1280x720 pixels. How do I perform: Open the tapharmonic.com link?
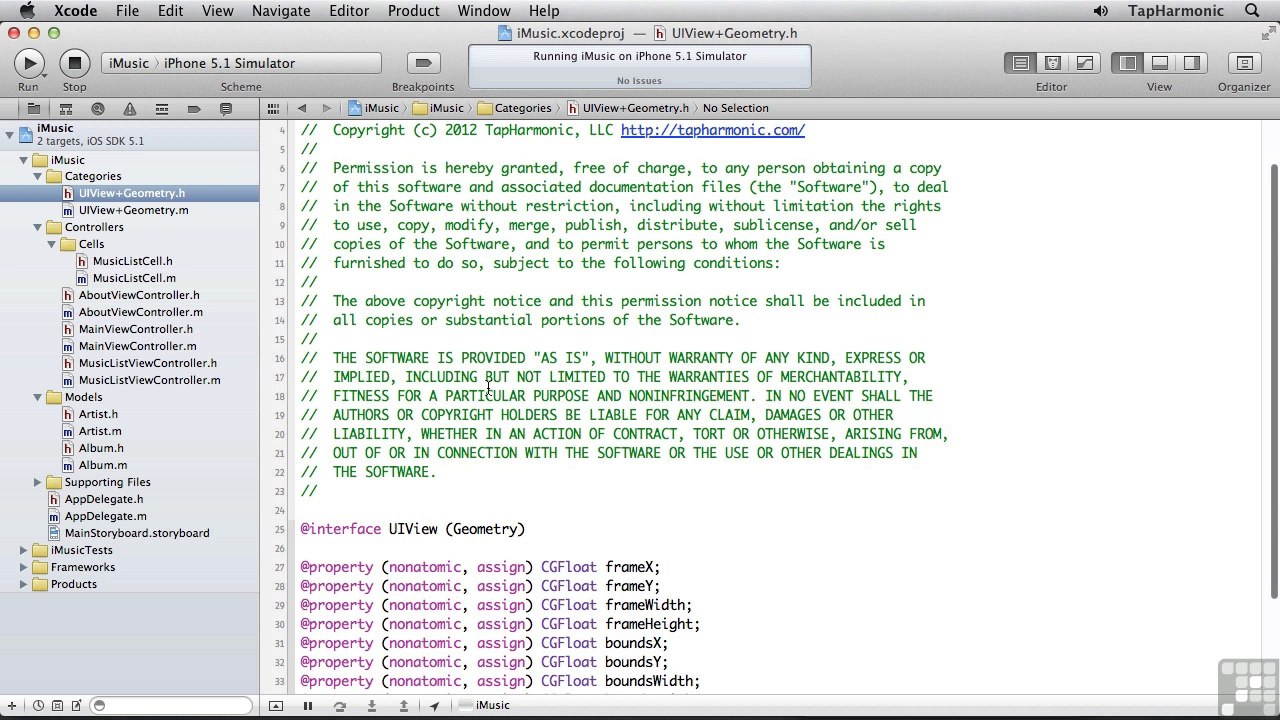[x=712, y=130]
